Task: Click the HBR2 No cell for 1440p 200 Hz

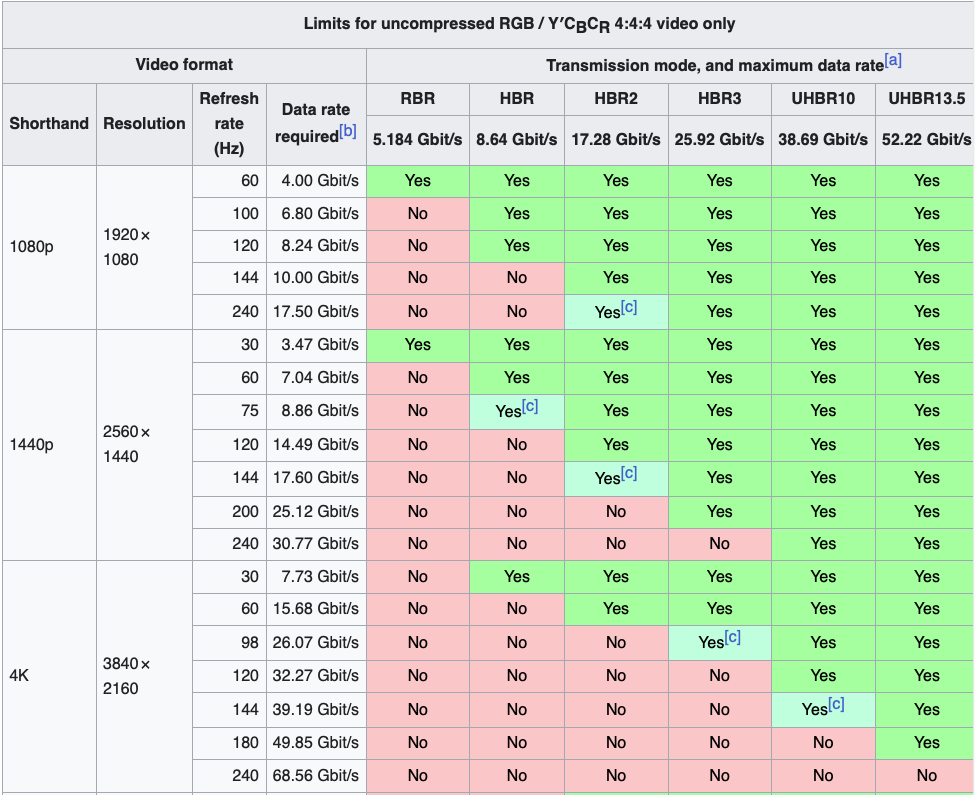Action: [x=616, y=512]
